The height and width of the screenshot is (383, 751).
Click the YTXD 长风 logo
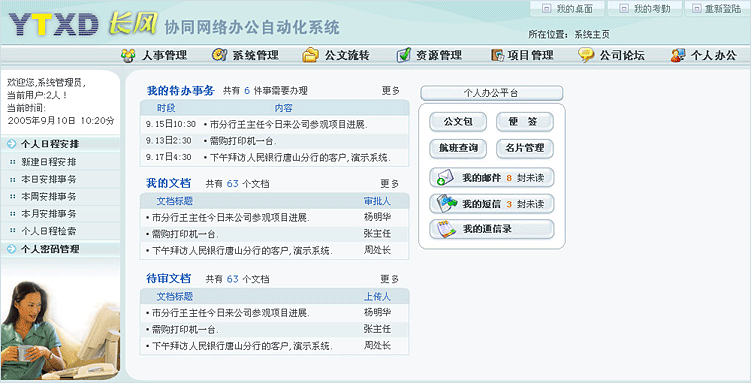coord(83,24)
